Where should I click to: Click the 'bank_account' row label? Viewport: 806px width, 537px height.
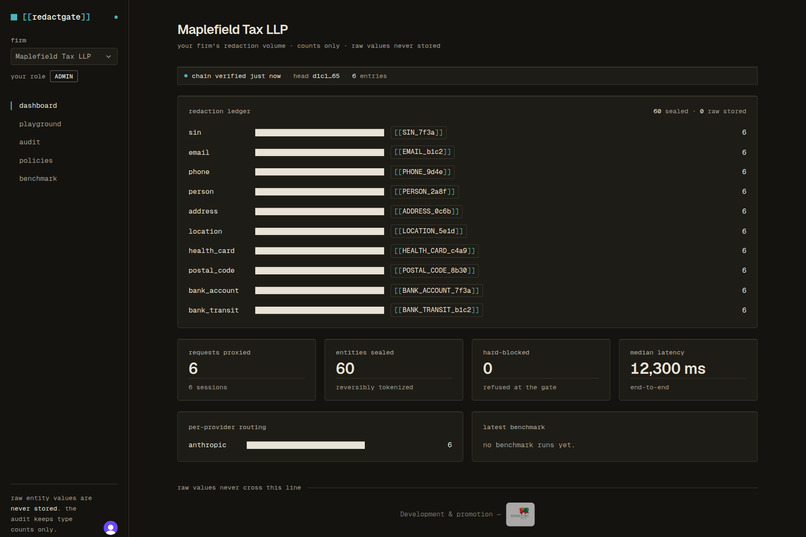pos(213,290)
